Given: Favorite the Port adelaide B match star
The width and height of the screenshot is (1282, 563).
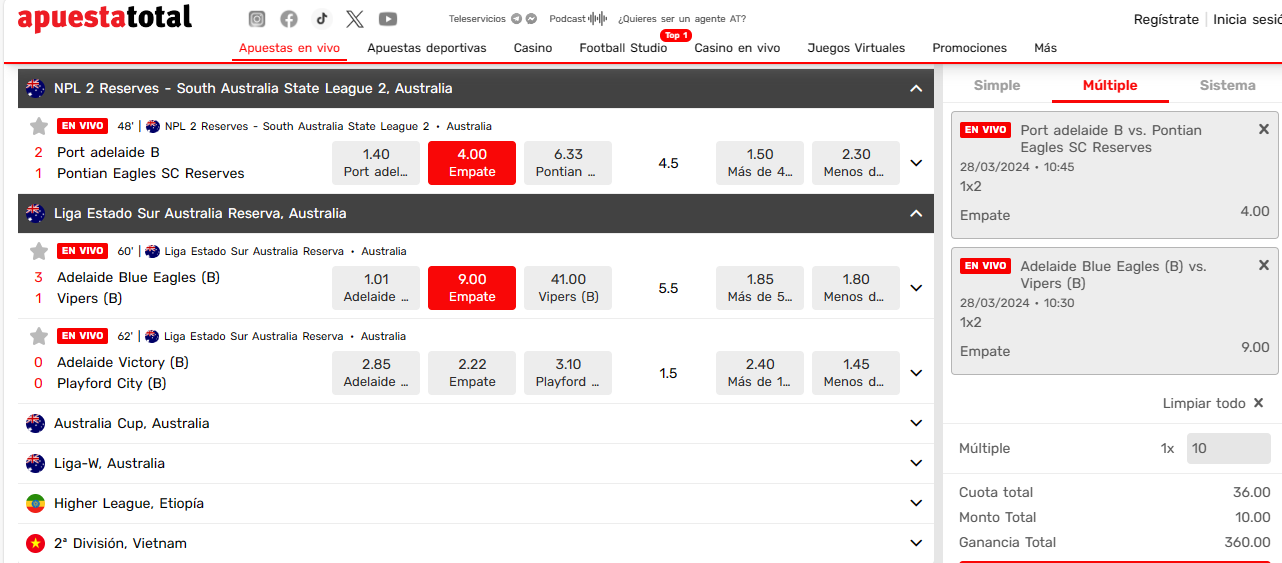Looking at the screenshot, I should pyautogui.click(x=39, y=126).
